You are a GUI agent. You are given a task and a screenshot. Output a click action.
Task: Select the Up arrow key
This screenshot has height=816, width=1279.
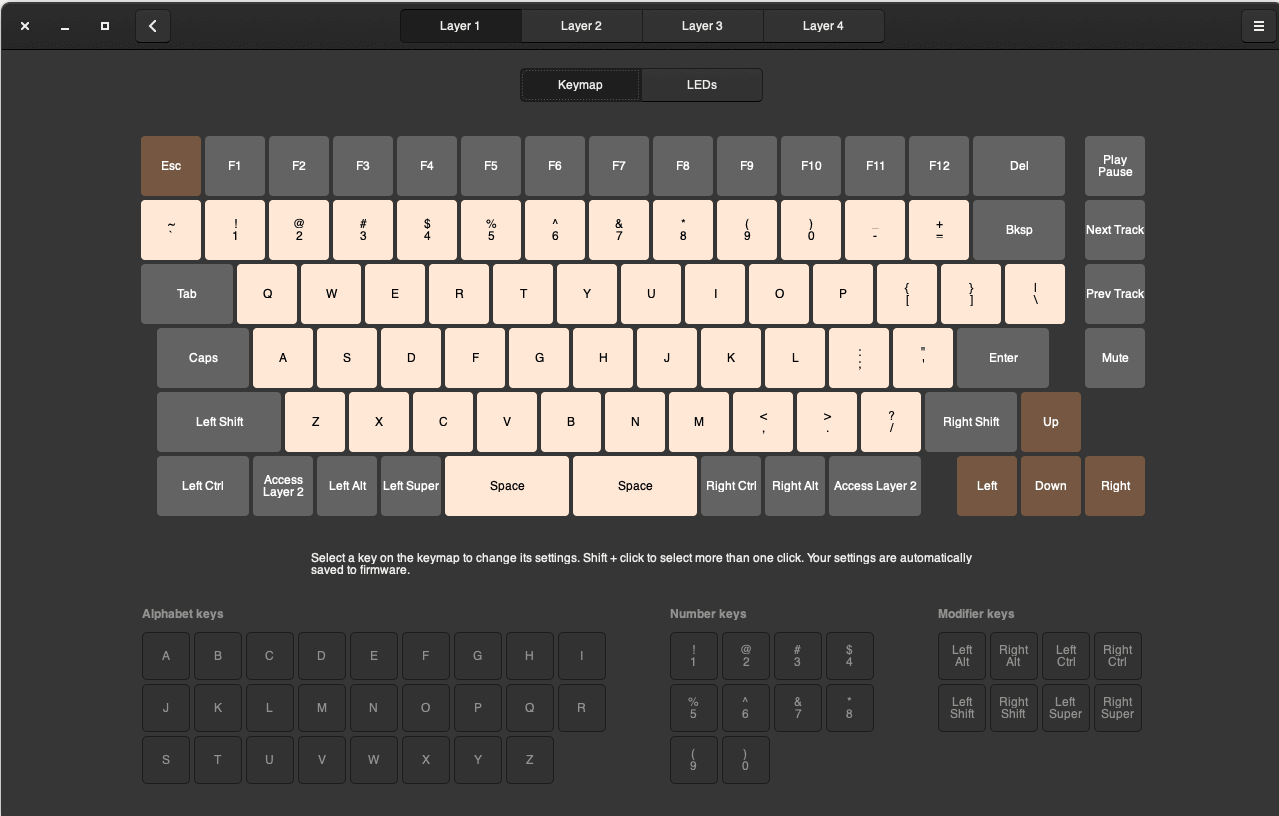(x=1050, y=421)
